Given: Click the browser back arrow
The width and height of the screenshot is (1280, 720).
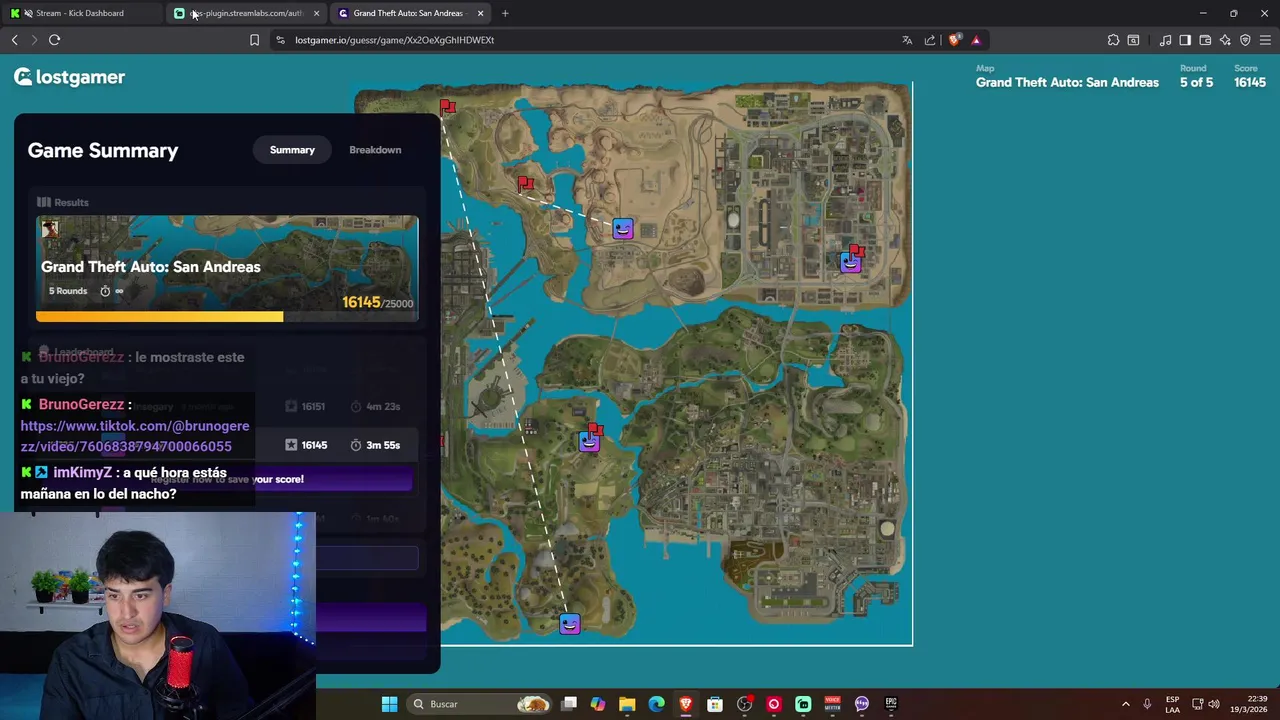Looking at the screenshot, I should pos(14,40).
